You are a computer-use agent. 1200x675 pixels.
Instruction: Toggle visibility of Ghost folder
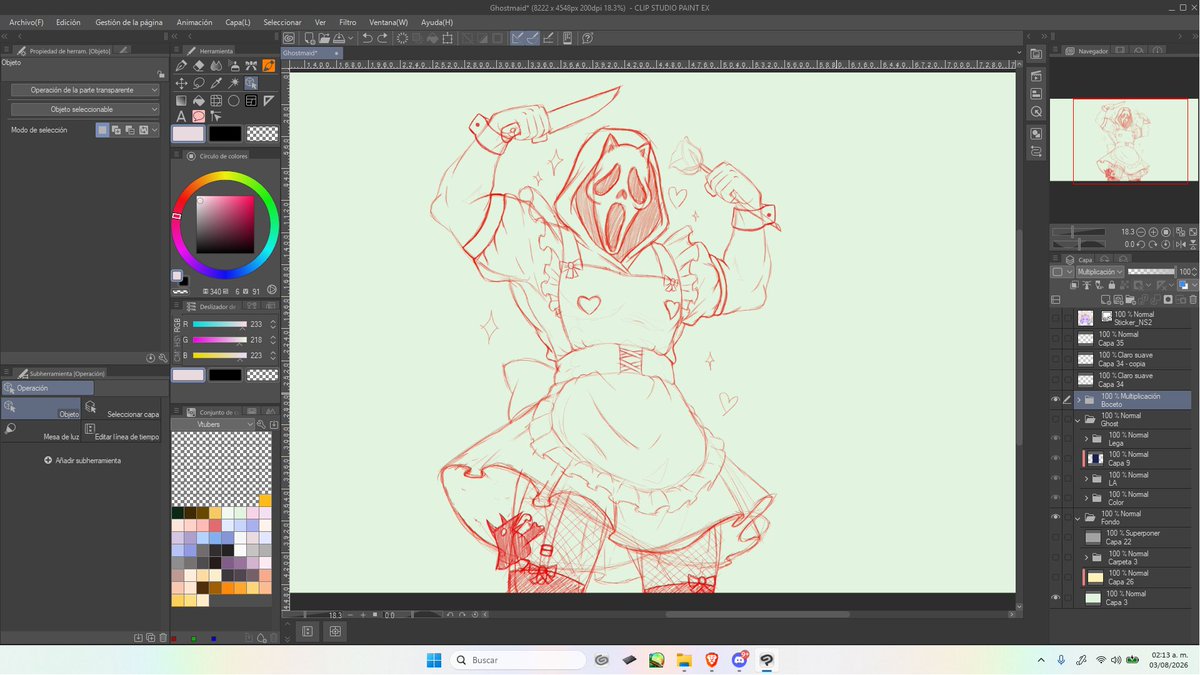click(1055, 419)
